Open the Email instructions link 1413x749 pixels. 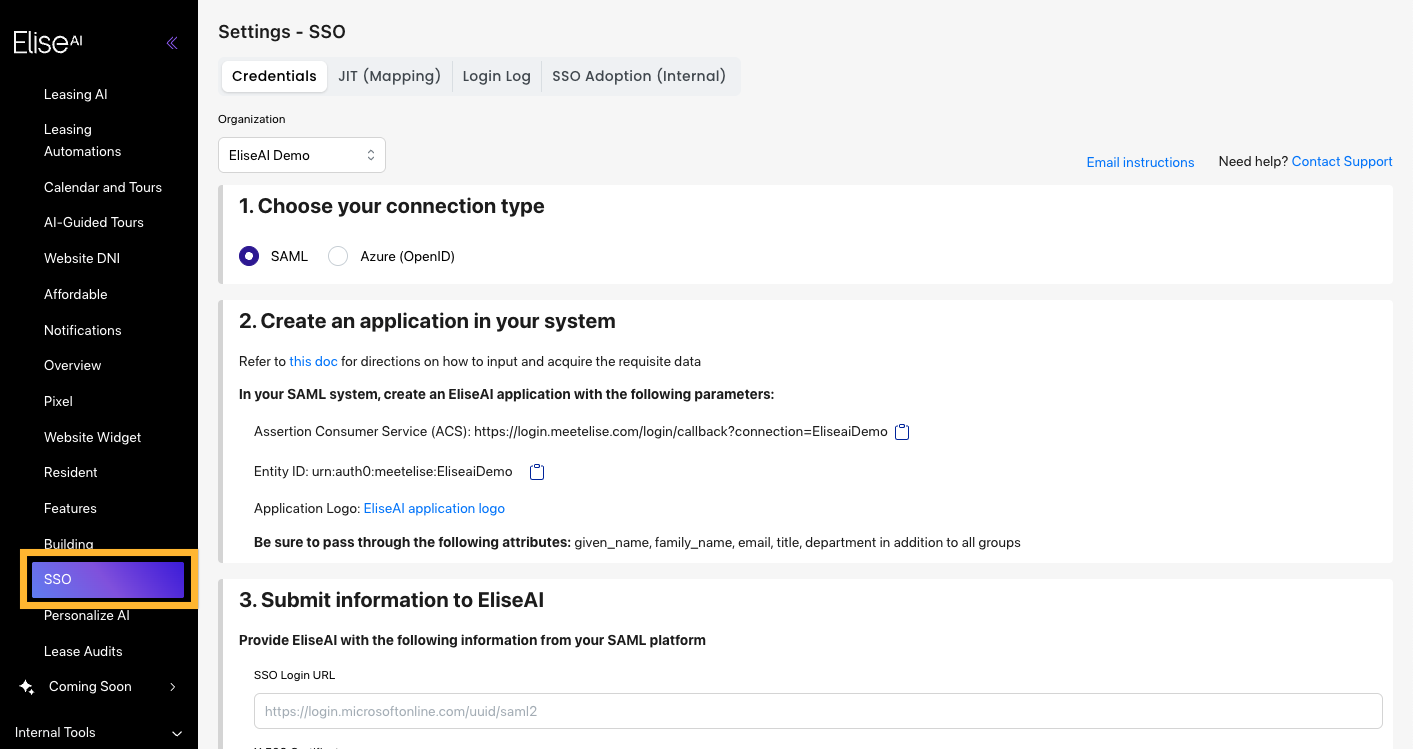1140,161
